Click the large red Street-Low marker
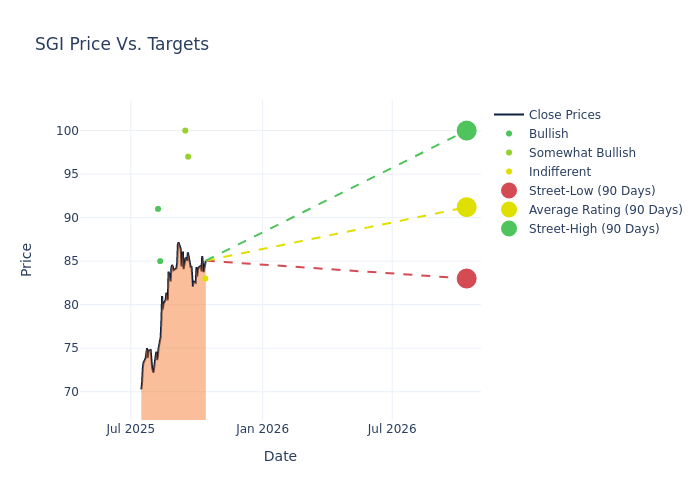The width and height of the screenshot is (700, 500). (466, 278)
